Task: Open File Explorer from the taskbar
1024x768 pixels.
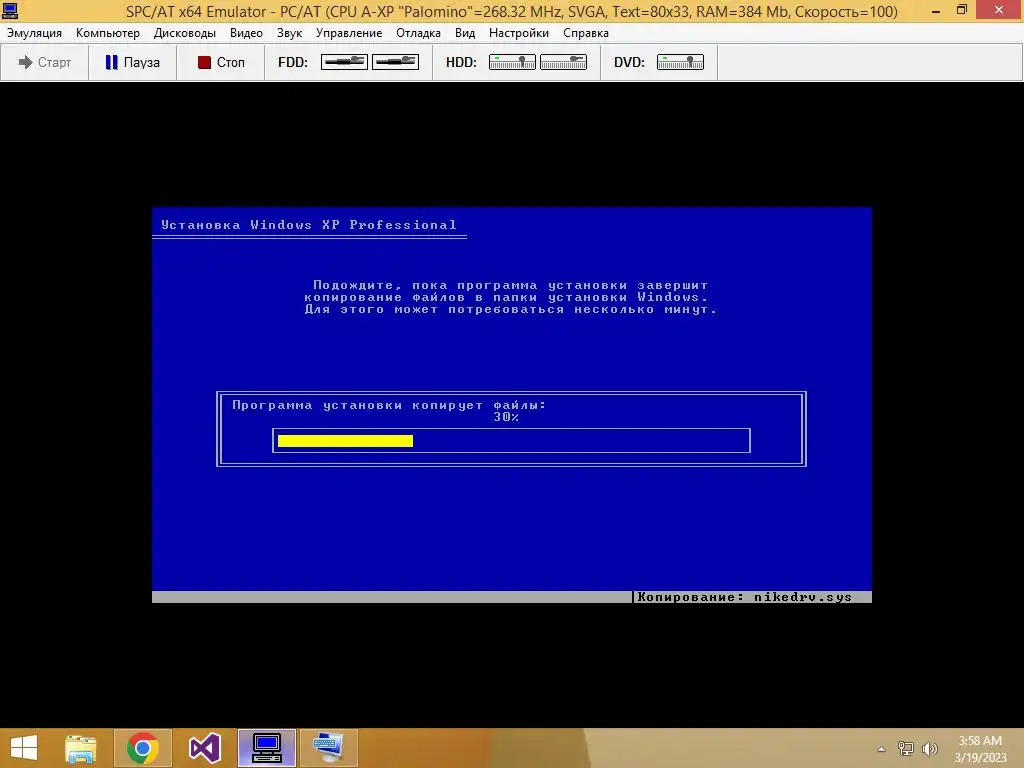Action: coord(80,748)
